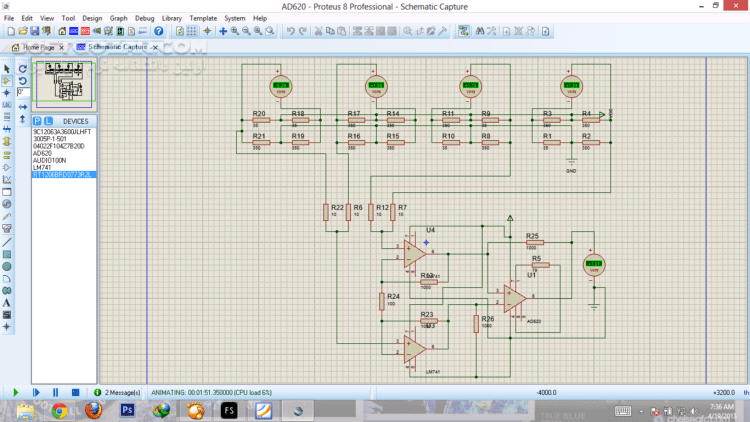Click the '2 Message(s)' status indicator

[121, 393]
